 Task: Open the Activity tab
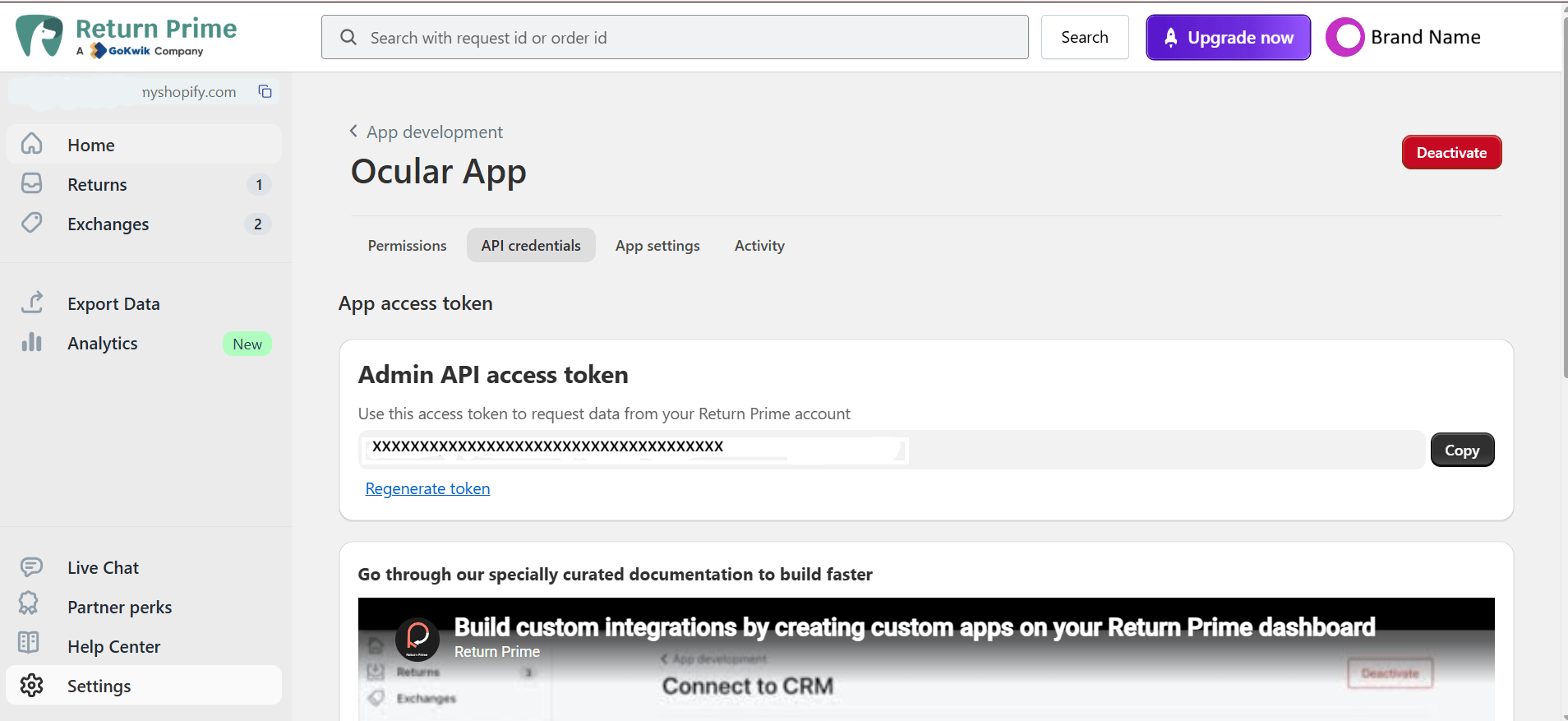[759, 245]
